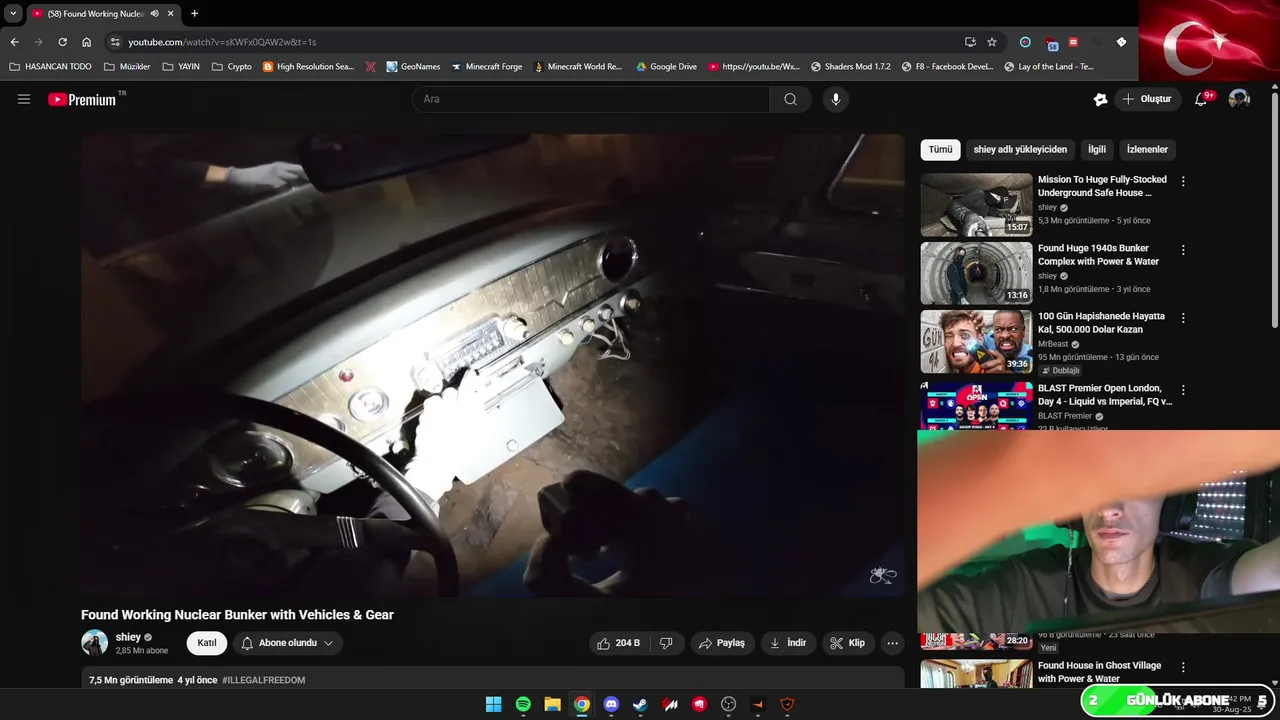Click the browser address bar URL
Screen dimensions: 1280x720
pos(222,42)
